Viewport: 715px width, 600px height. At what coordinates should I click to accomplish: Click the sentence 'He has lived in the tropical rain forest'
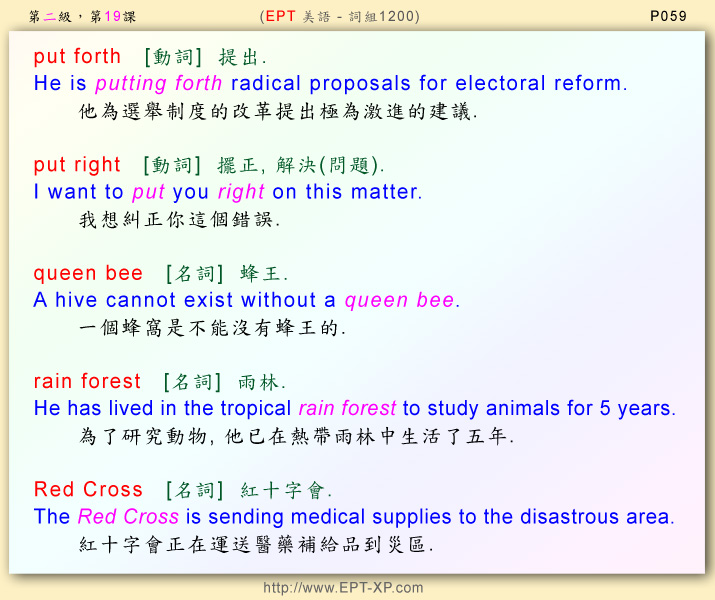click(x=355, y=409)
